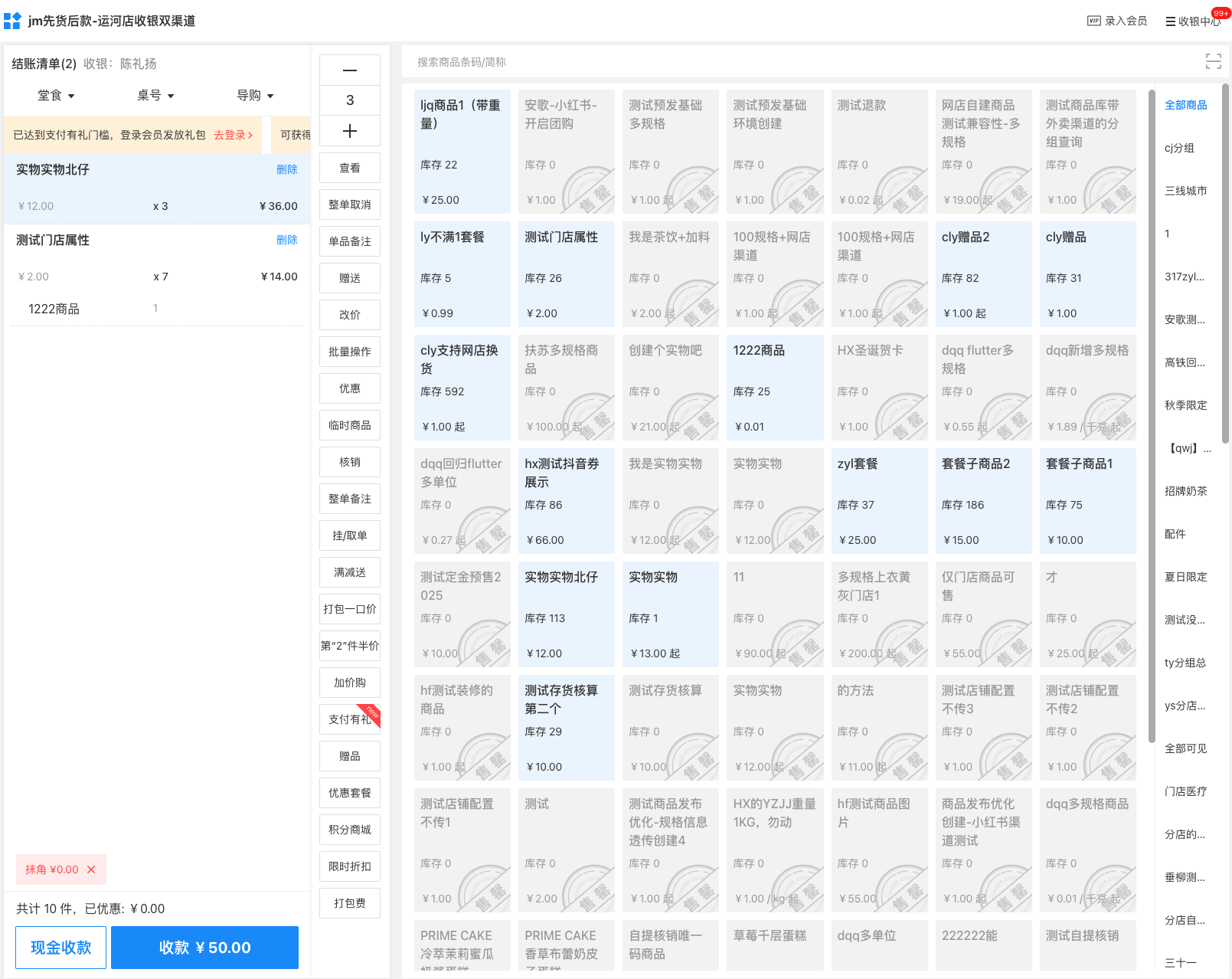Viewport: 1232px width, 979px height.
Task: Expand the 桌号 dropdown
Action: [x=155, y=96]
